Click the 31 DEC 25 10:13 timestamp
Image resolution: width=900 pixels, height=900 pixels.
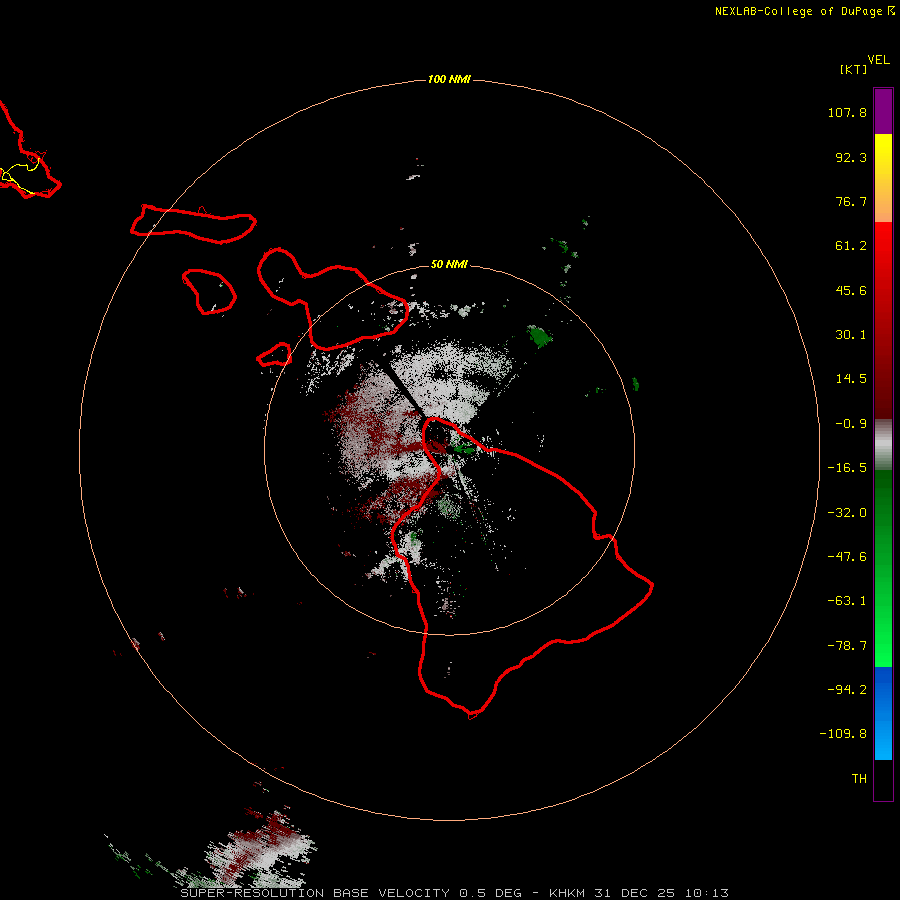661,893
